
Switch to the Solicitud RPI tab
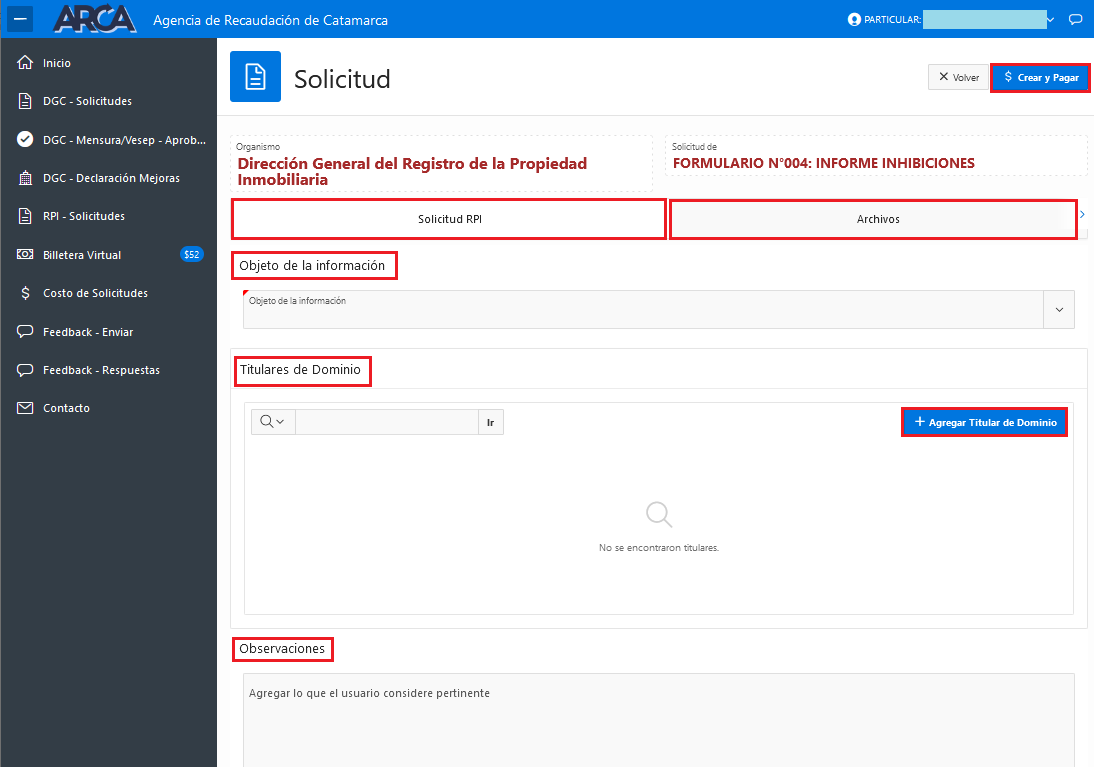pos(449,219)
